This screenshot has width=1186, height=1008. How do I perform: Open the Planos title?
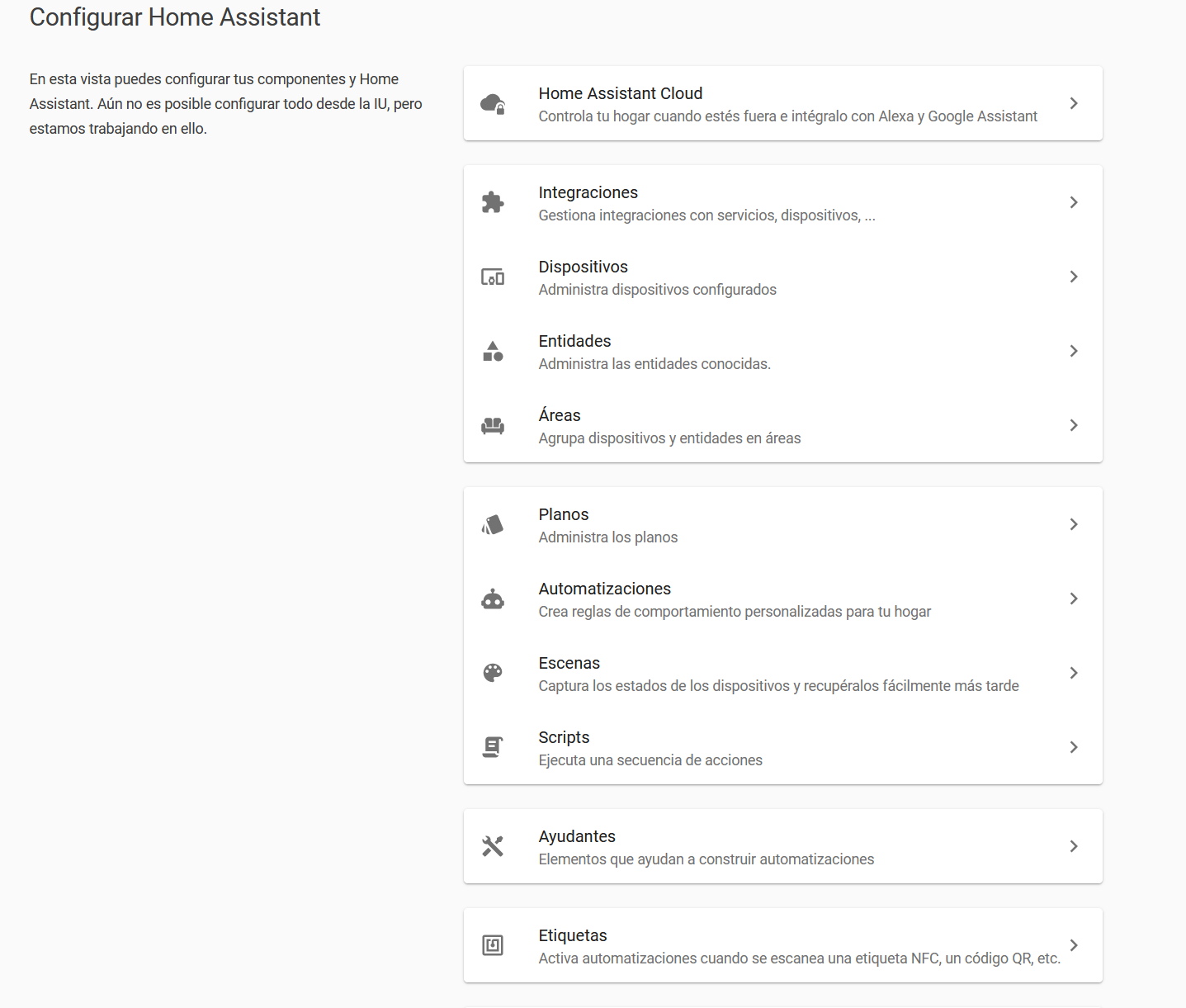click(564, 514)
